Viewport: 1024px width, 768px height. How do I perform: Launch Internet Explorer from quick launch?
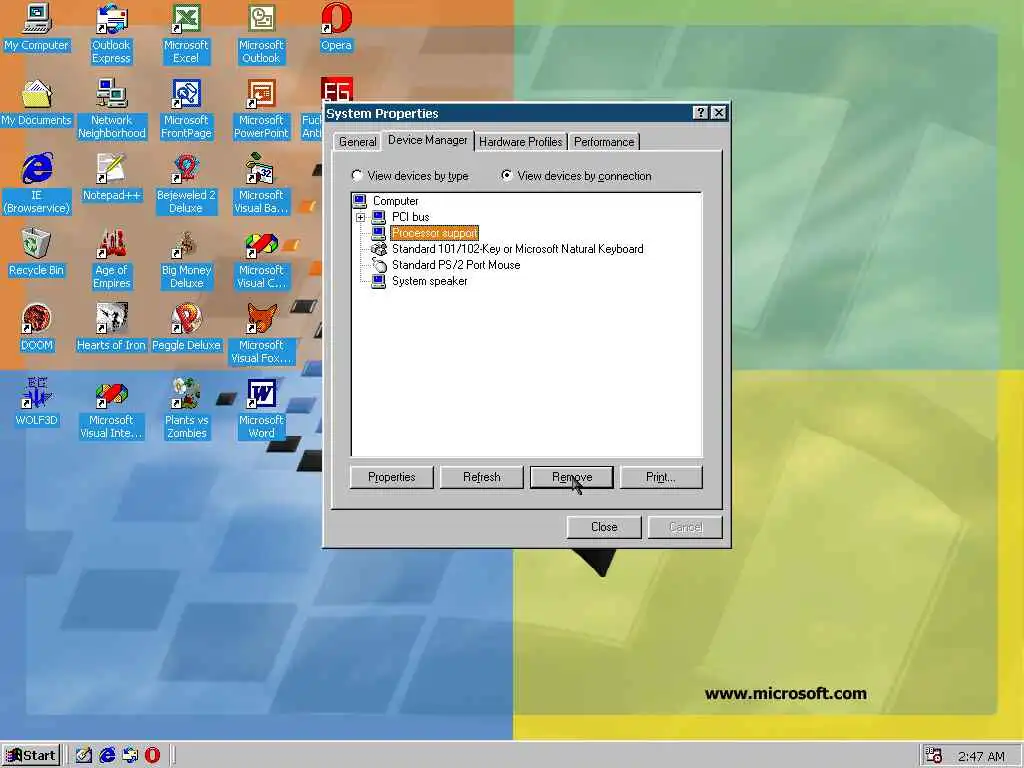tap(107, 756)
